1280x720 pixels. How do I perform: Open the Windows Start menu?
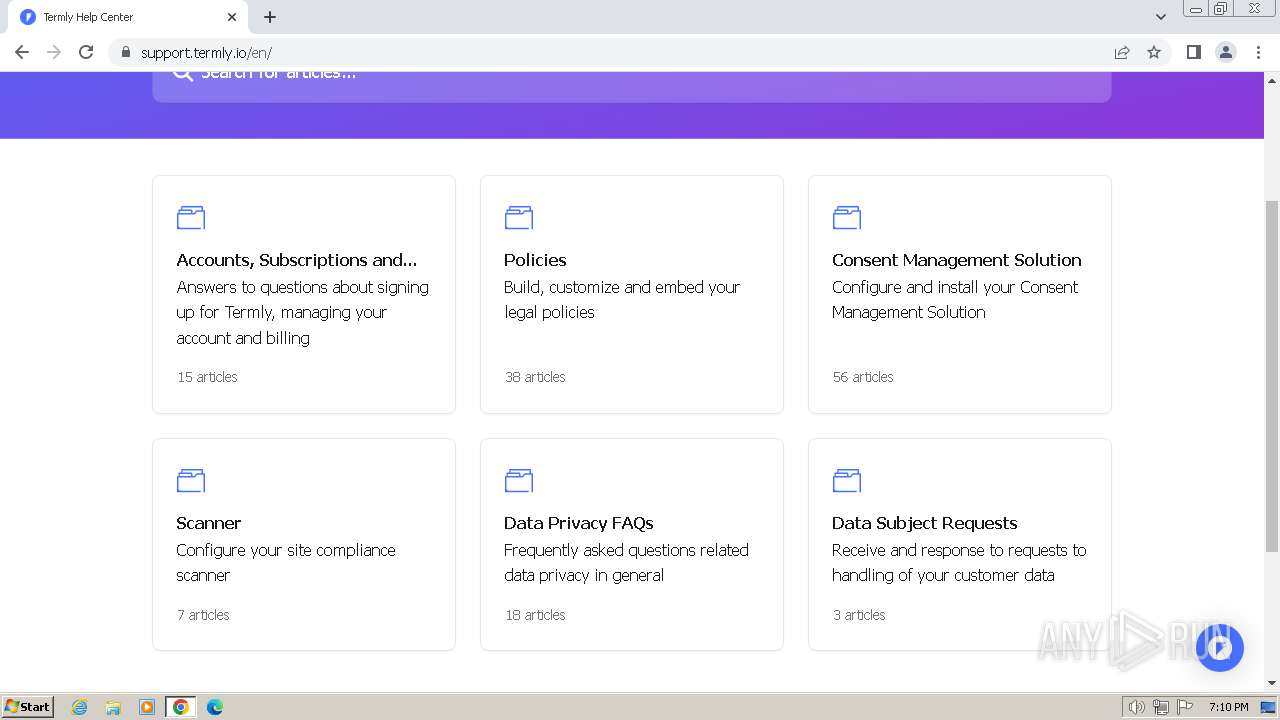tap(28, 706)
